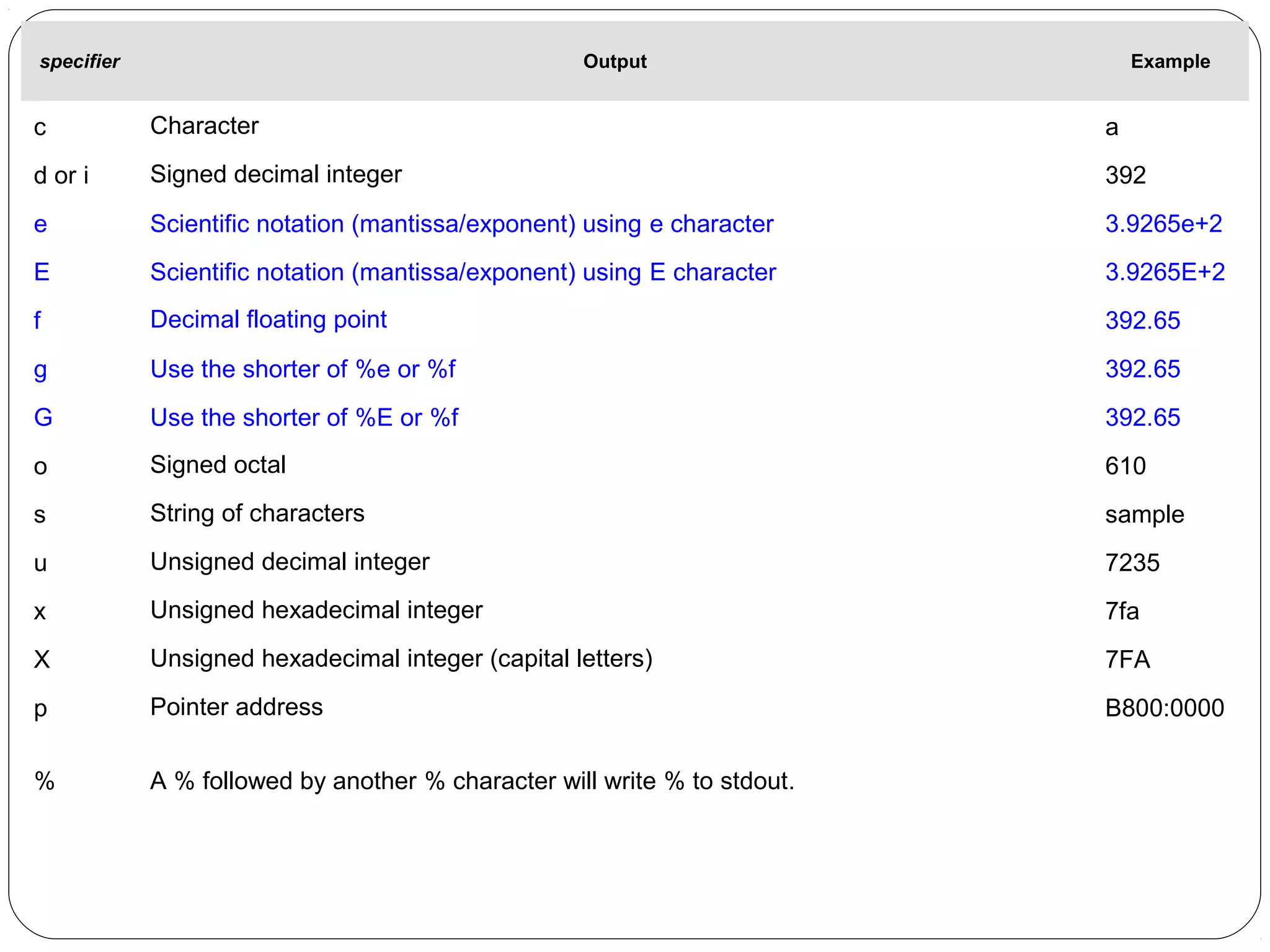Click the 'Example' column header

click(1170, 61)
